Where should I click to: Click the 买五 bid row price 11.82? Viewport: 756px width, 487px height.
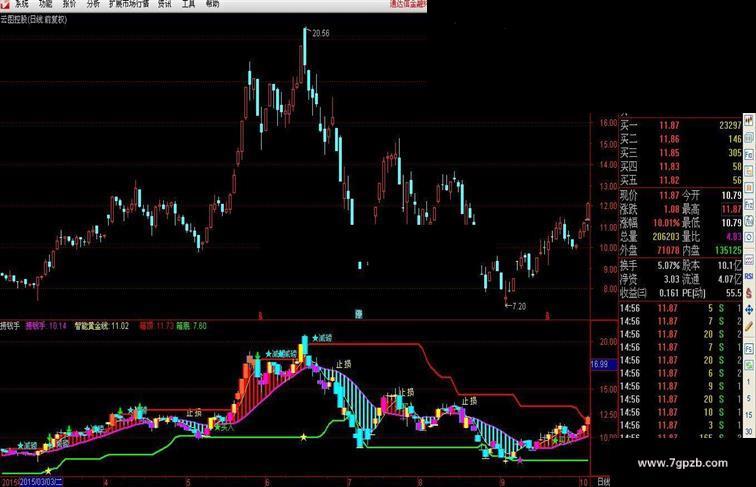tap(669, 180)
